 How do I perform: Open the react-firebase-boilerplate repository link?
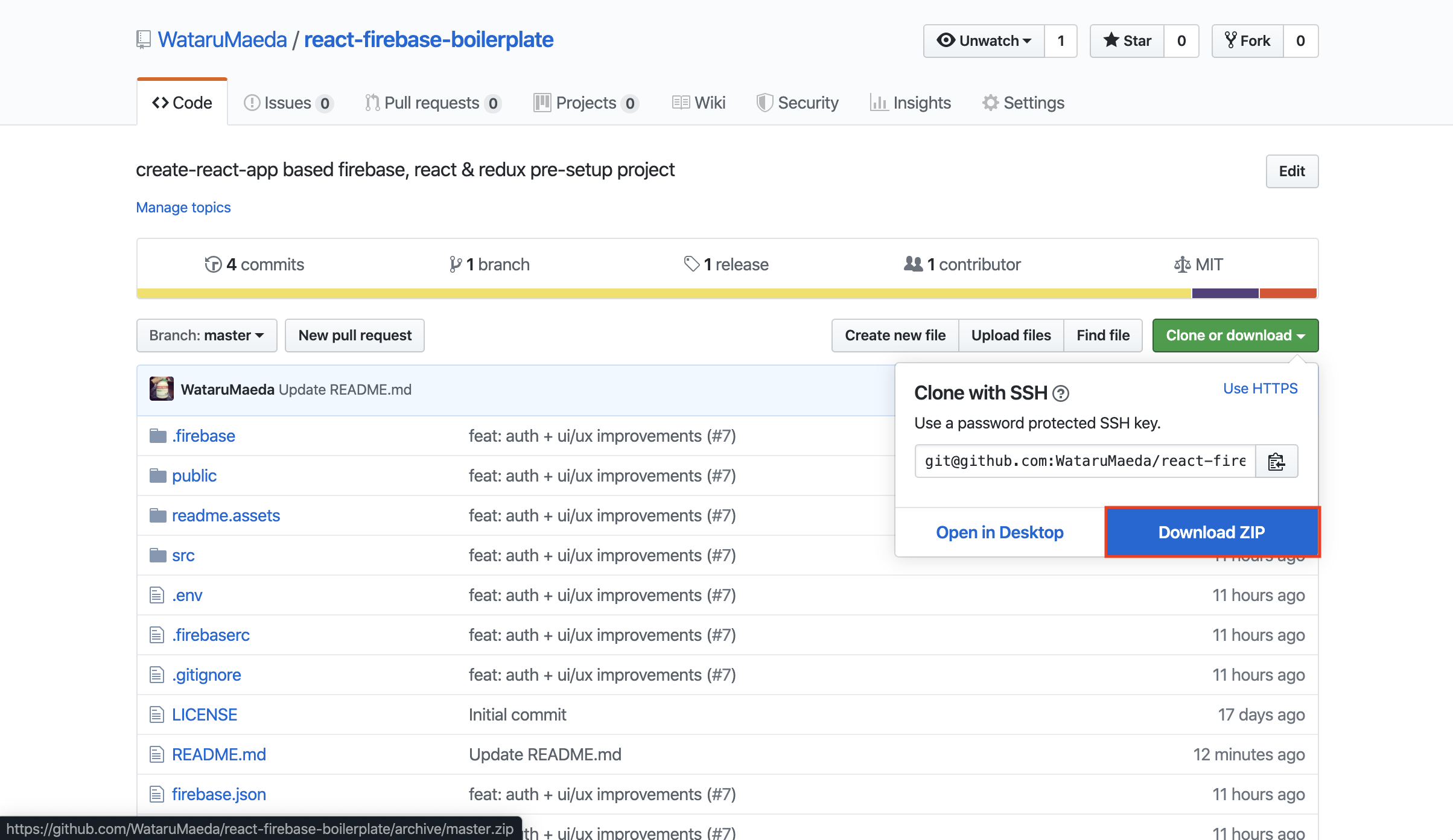pyautogui.click(x=428, y=40)
